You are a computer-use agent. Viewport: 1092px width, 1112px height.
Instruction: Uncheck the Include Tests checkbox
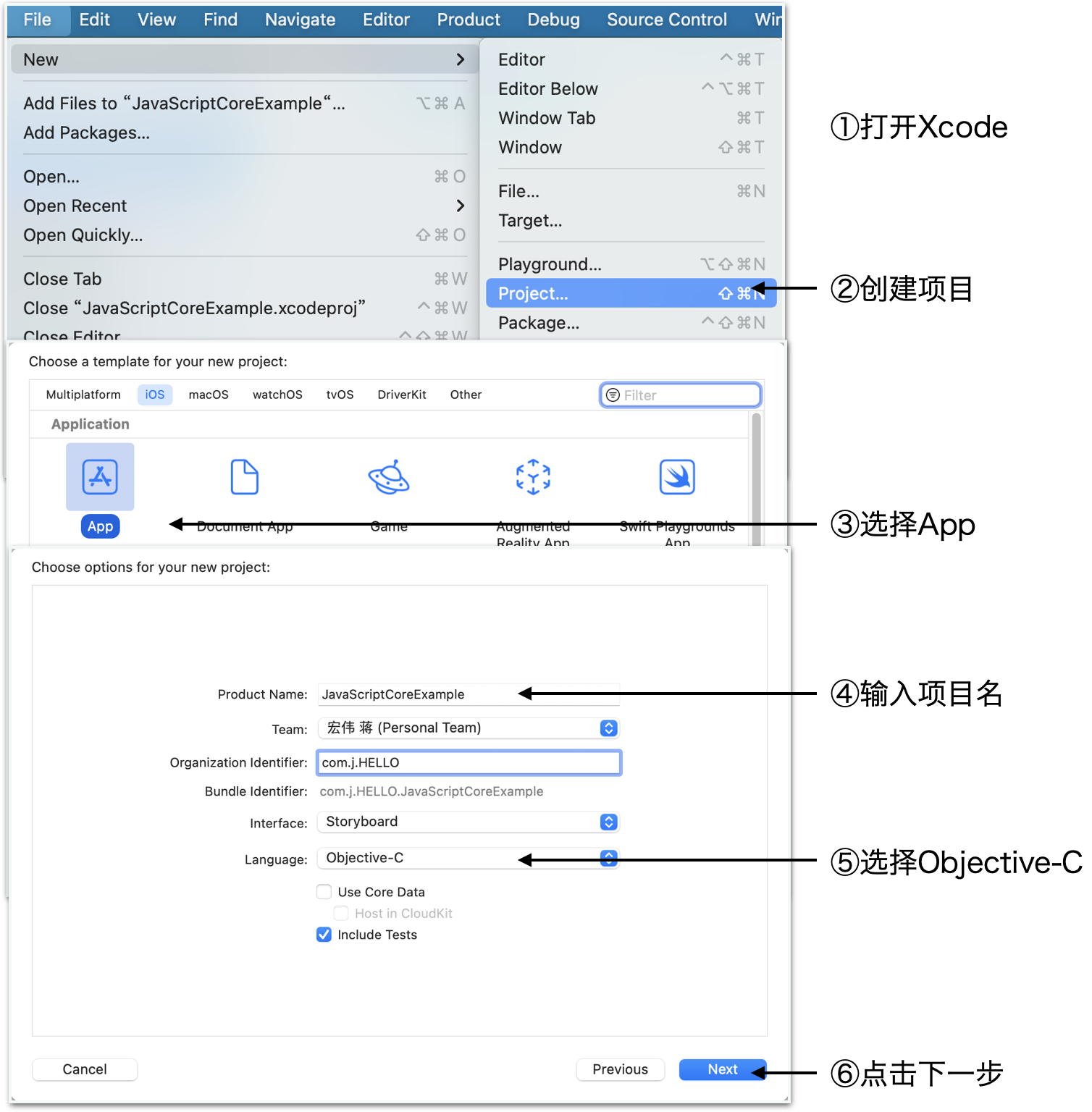click(x=324, y=935)
